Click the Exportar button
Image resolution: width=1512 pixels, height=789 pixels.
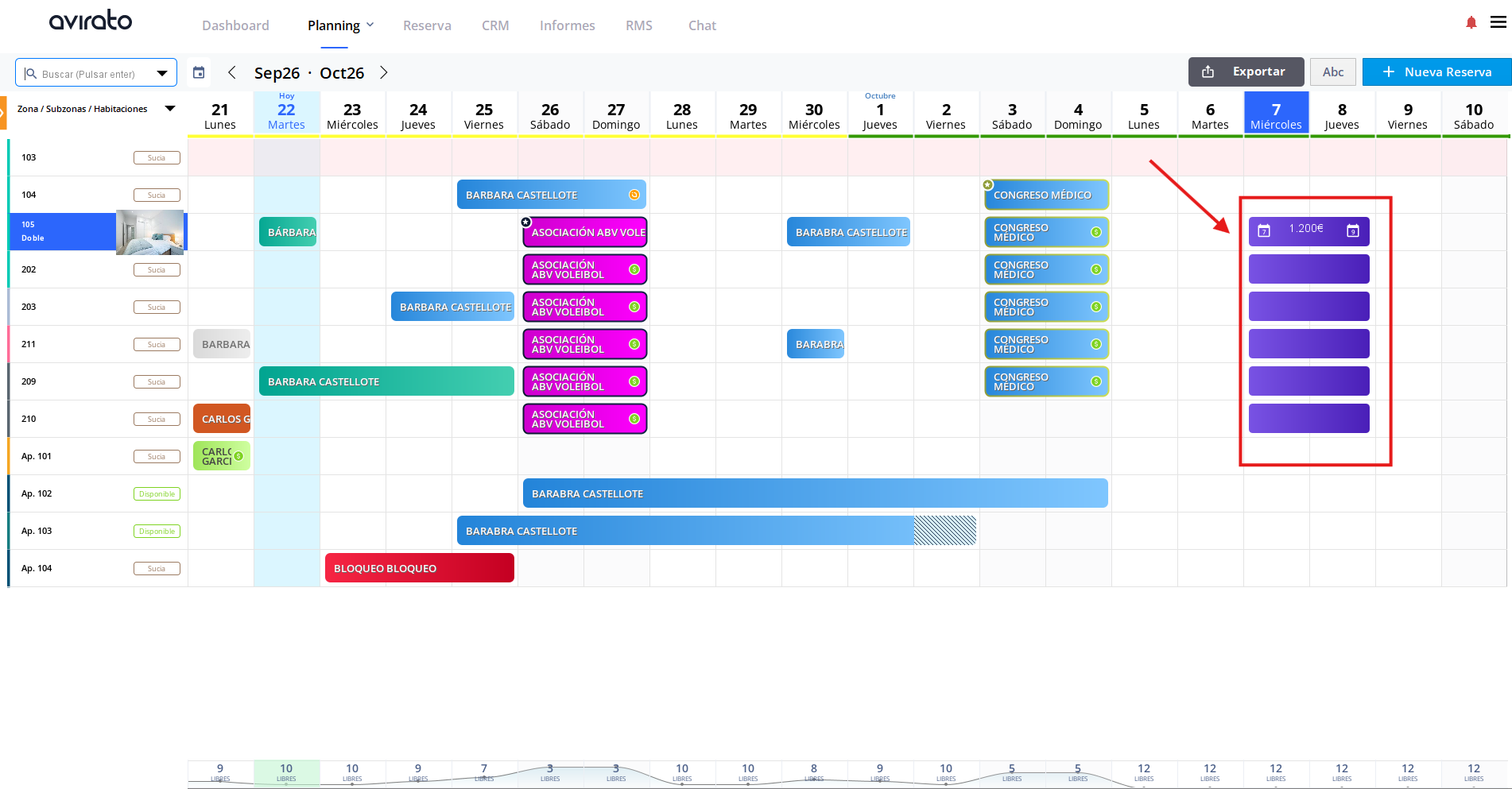1246,72
